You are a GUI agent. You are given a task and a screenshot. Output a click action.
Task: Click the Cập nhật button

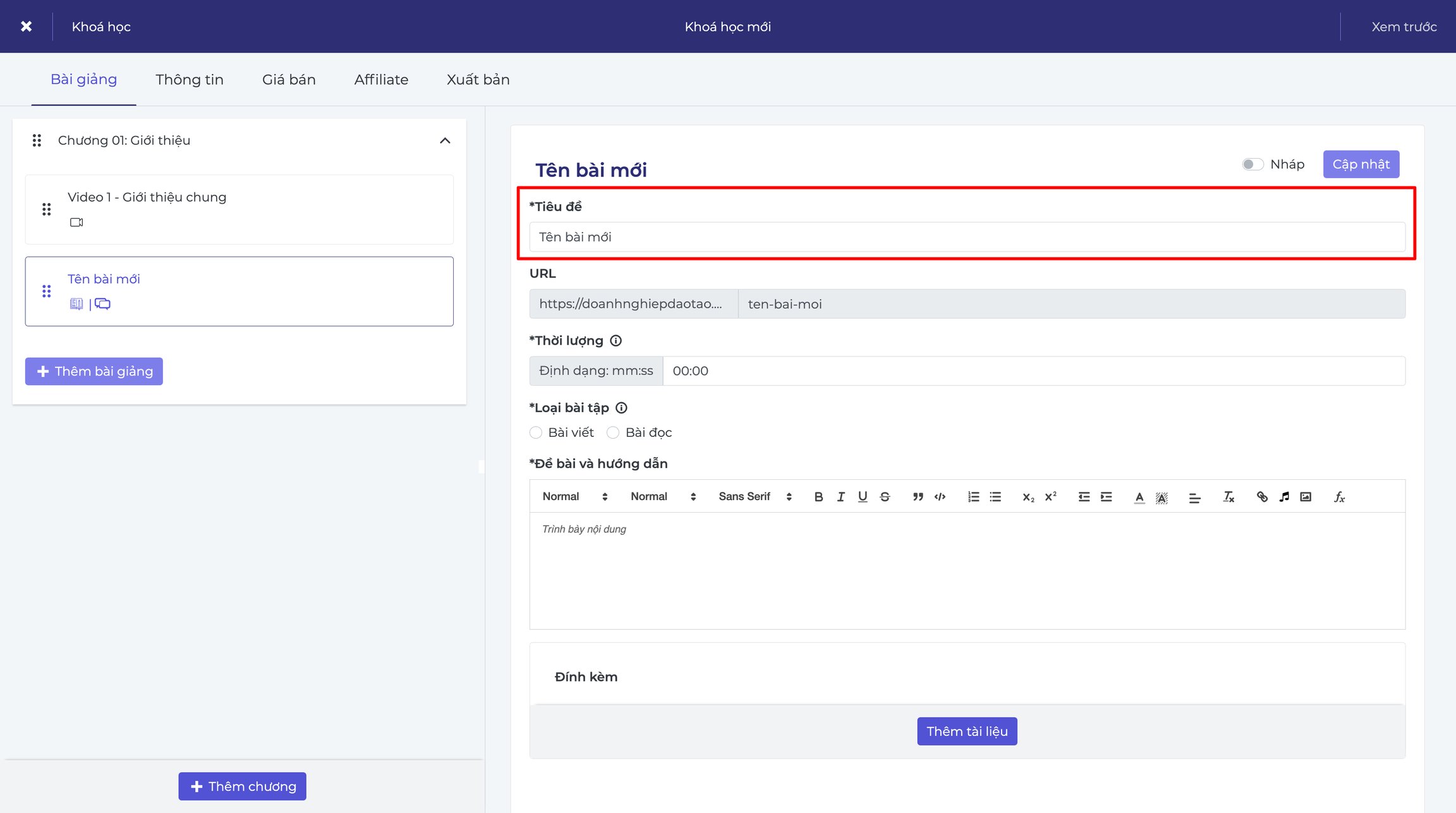tap(1361, 164)
